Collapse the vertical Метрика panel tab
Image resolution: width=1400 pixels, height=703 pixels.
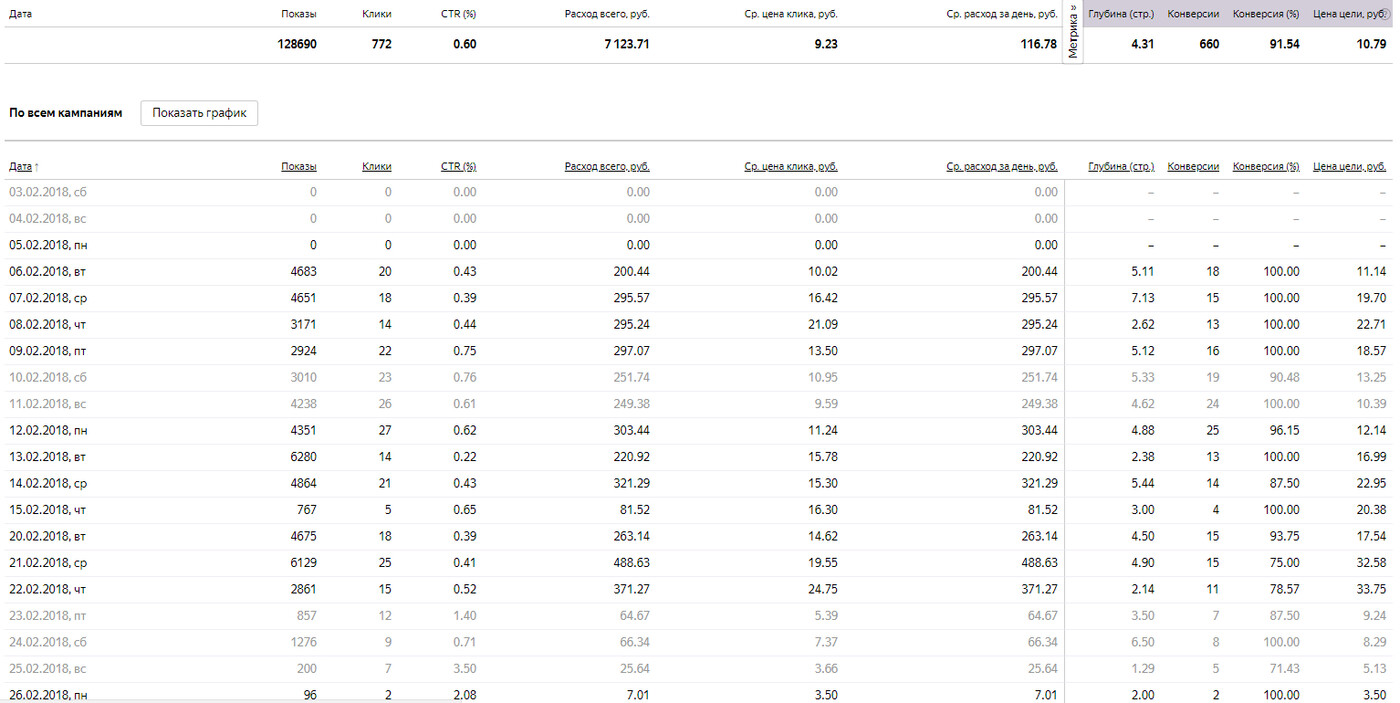point(1073,32)
